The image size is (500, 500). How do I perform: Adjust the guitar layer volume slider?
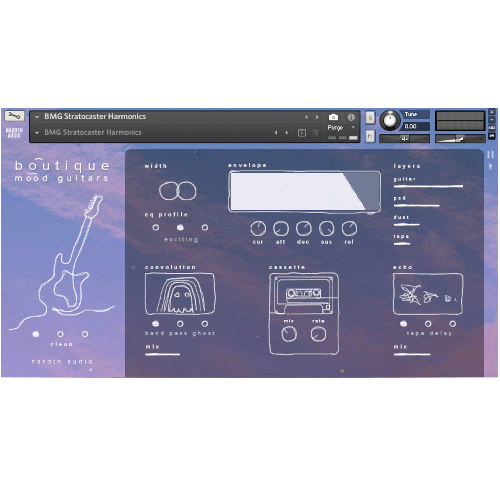coord(428,186)
